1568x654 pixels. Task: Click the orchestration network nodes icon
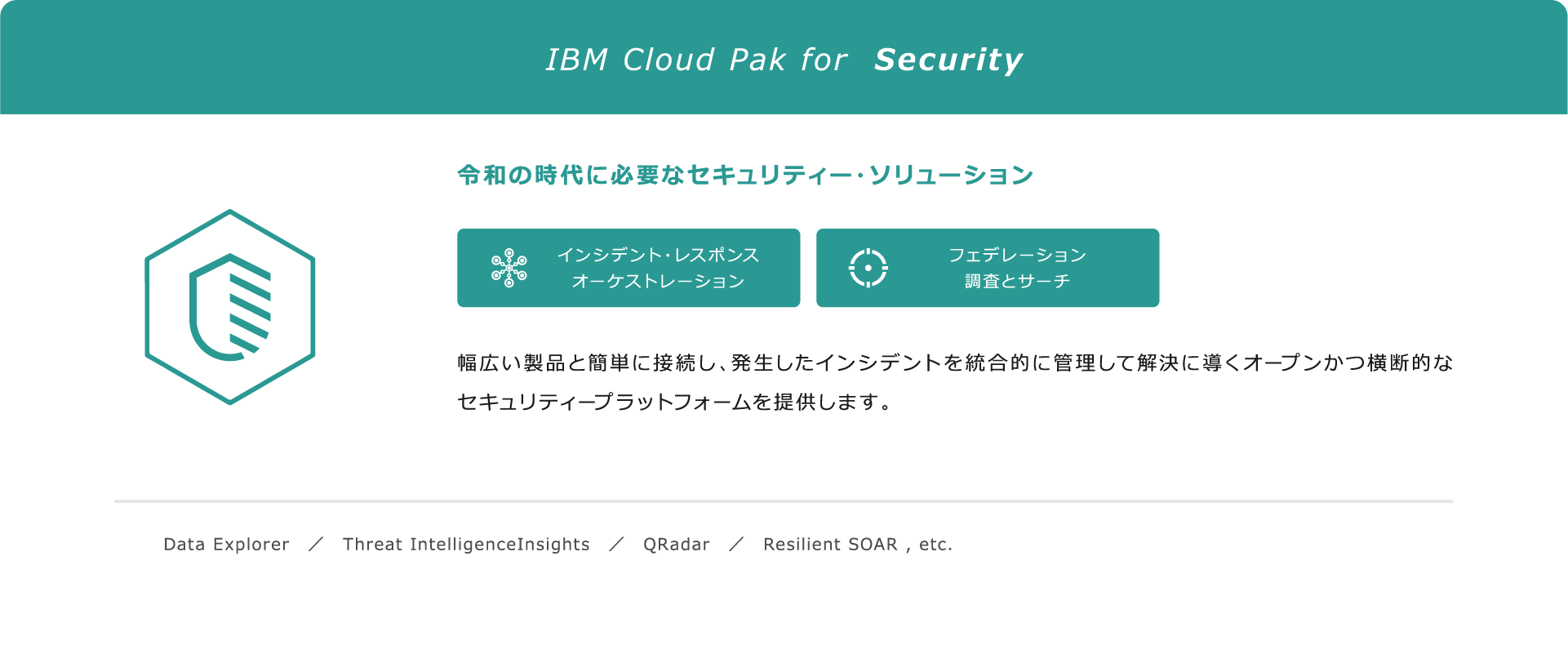click(509, 268)
